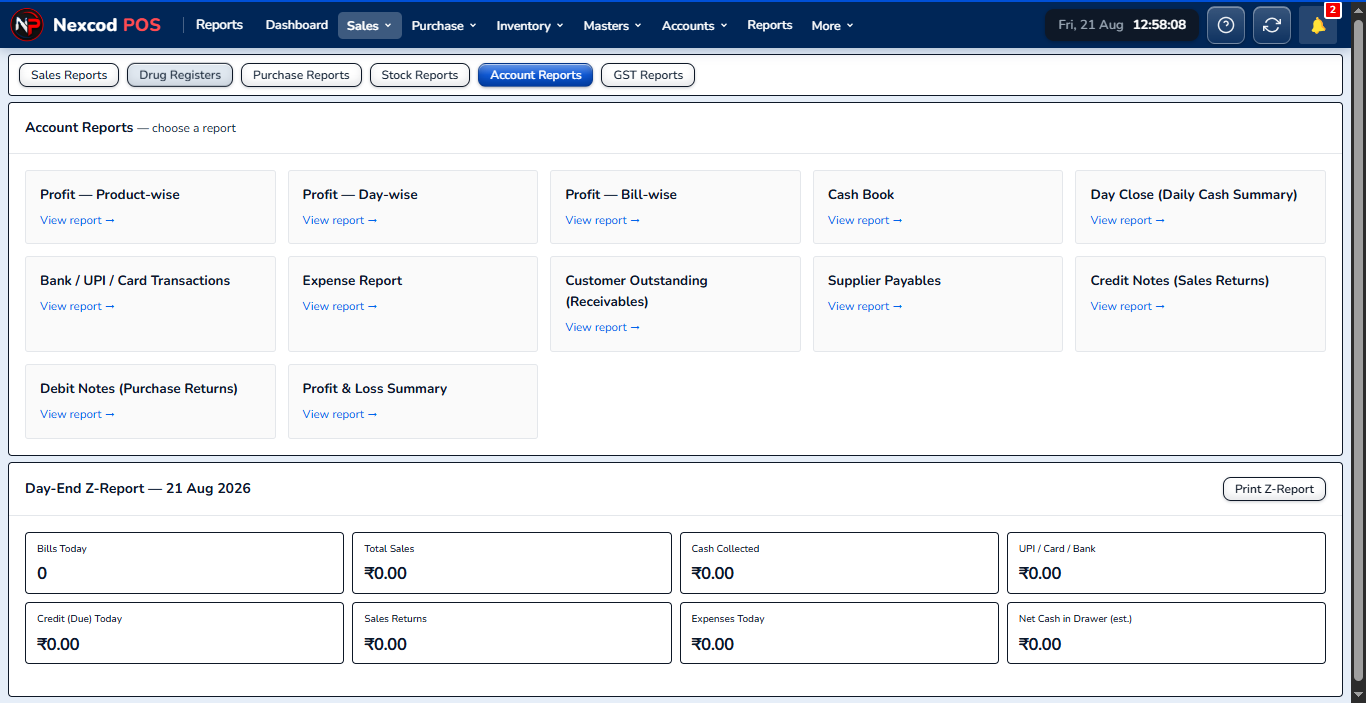1366x703 pixels.
Task: View report for Profit — Bill-wise
Action: point(602,220)
